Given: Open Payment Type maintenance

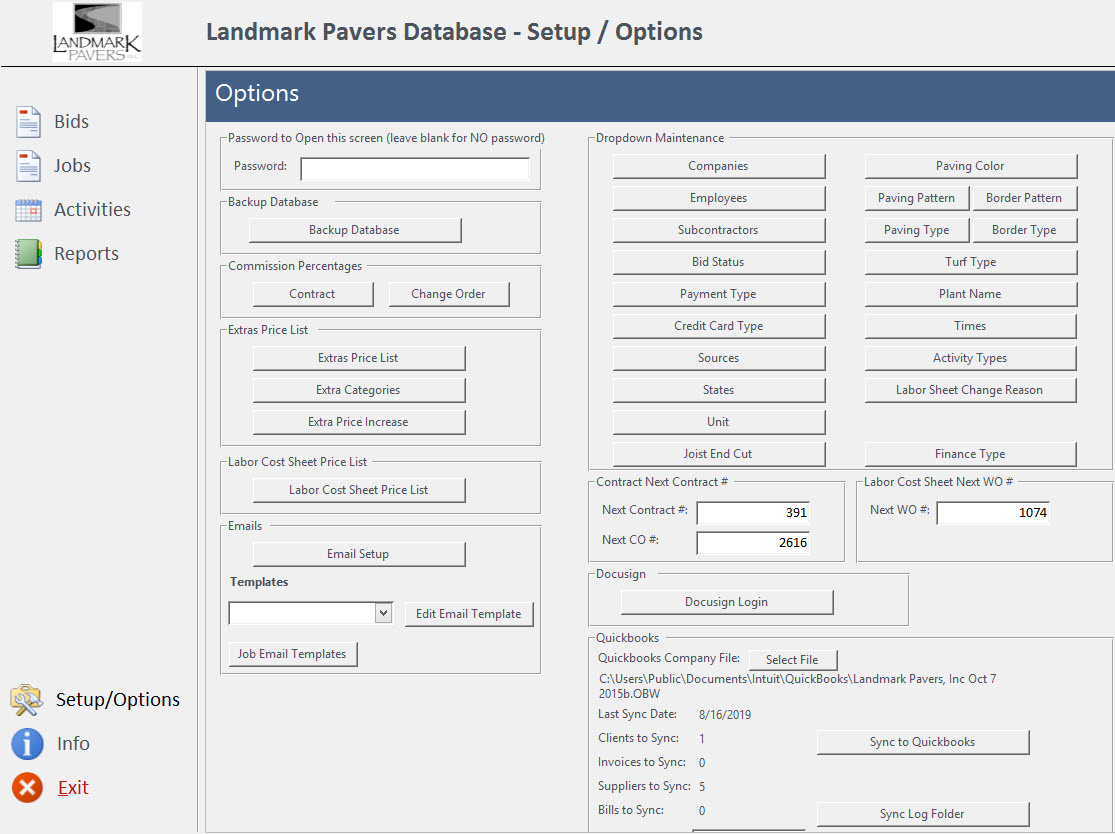Looking at the screenshot, I should pyautogui.click(x=719, y=294).
